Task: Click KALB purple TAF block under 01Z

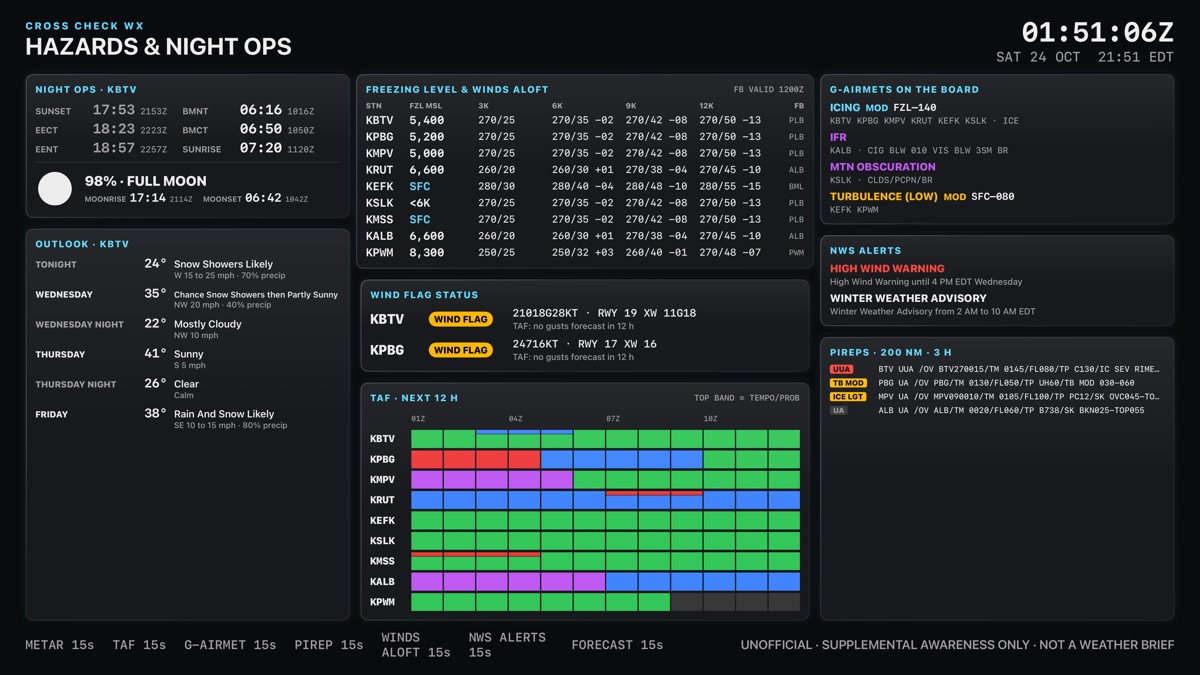Action: point(427,582)
